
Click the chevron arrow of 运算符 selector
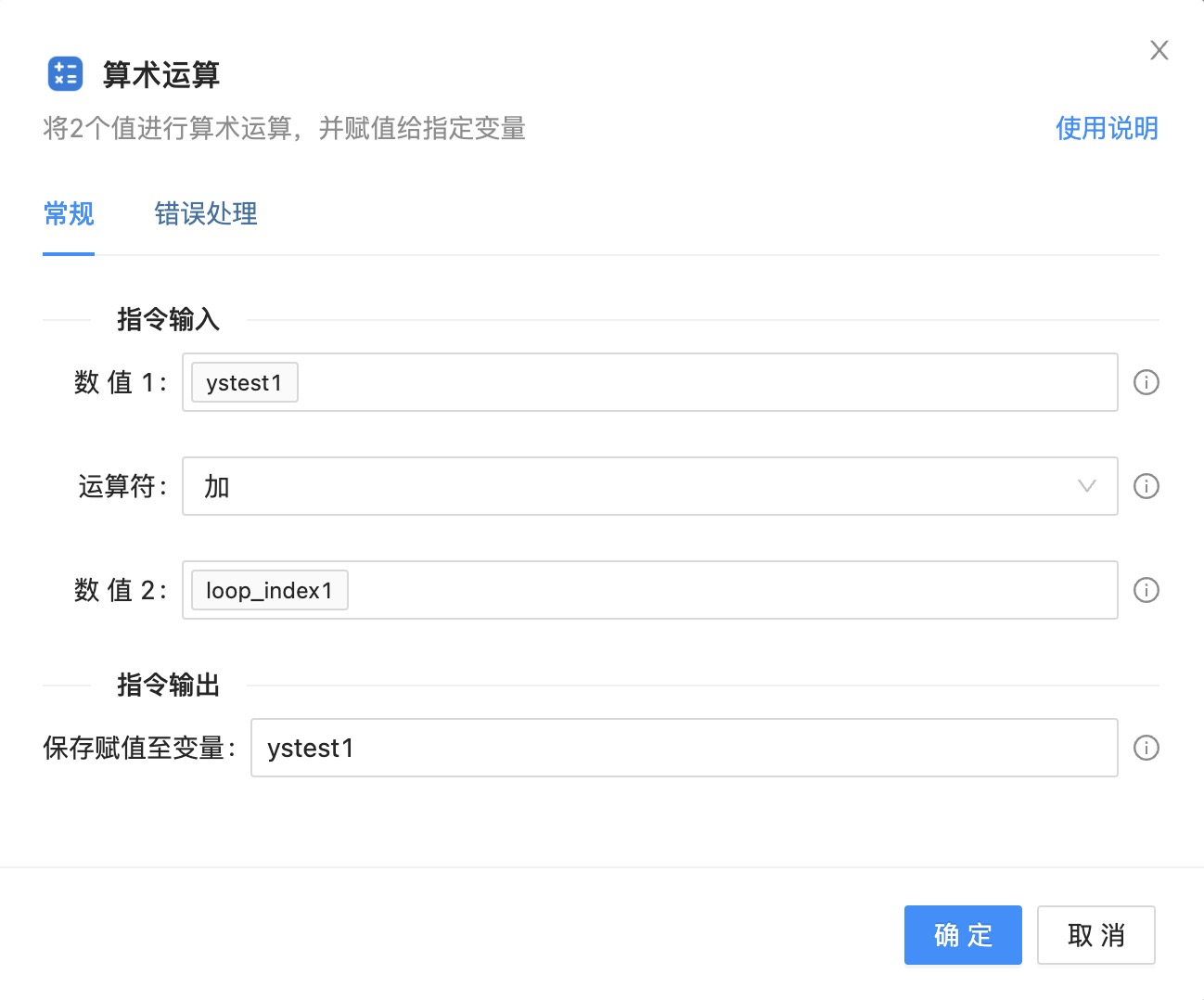pyautogui.click(x=1086, y=486)
